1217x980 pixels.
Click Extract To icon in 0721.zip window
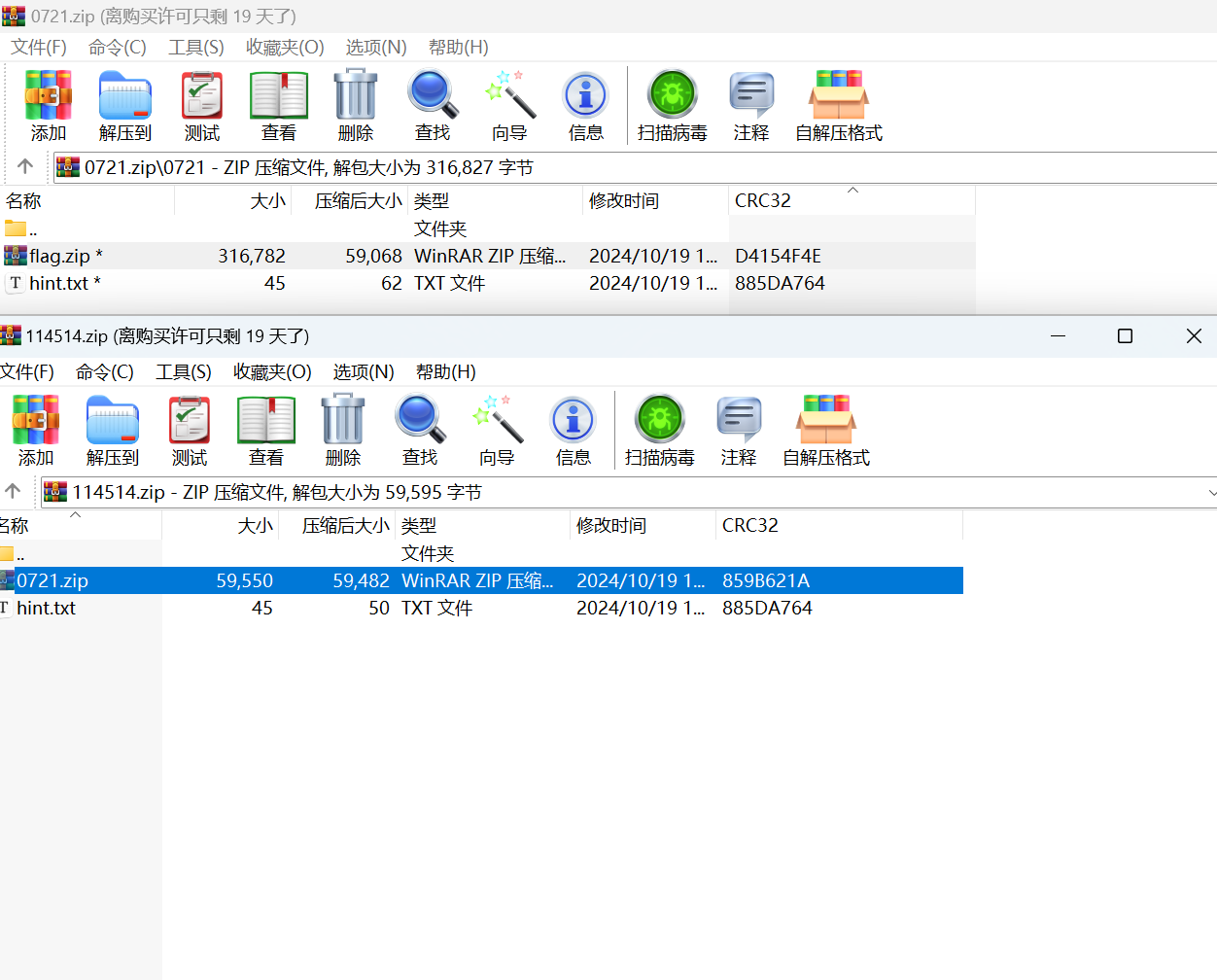coord(125,95)
